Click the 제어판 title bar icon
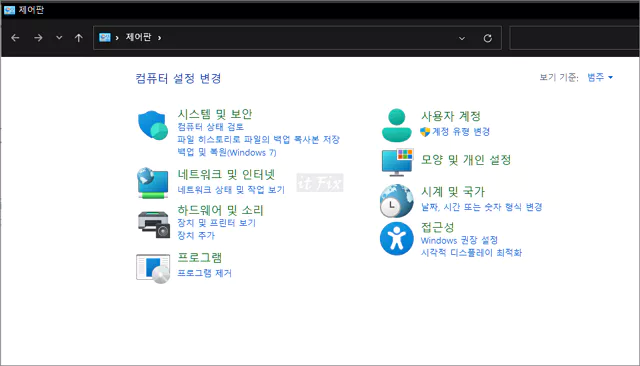The width and height of the screenshot is (640, 366). click(9, 10)
